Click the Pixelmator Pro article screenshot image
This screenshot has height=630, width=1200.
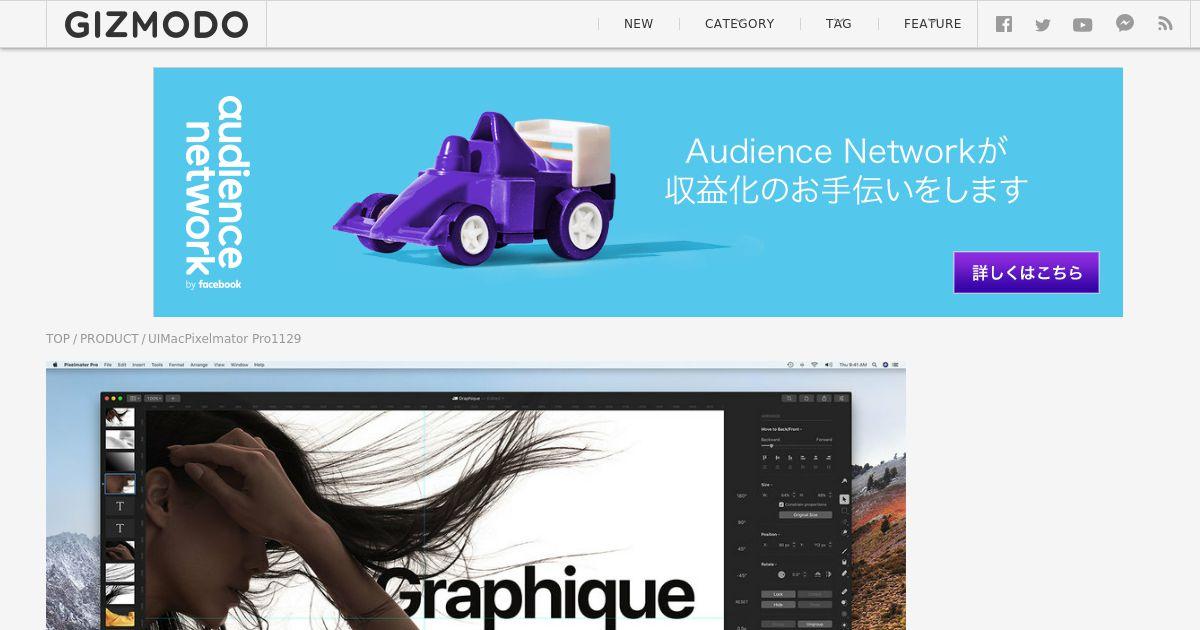click(x=476, y=495)
